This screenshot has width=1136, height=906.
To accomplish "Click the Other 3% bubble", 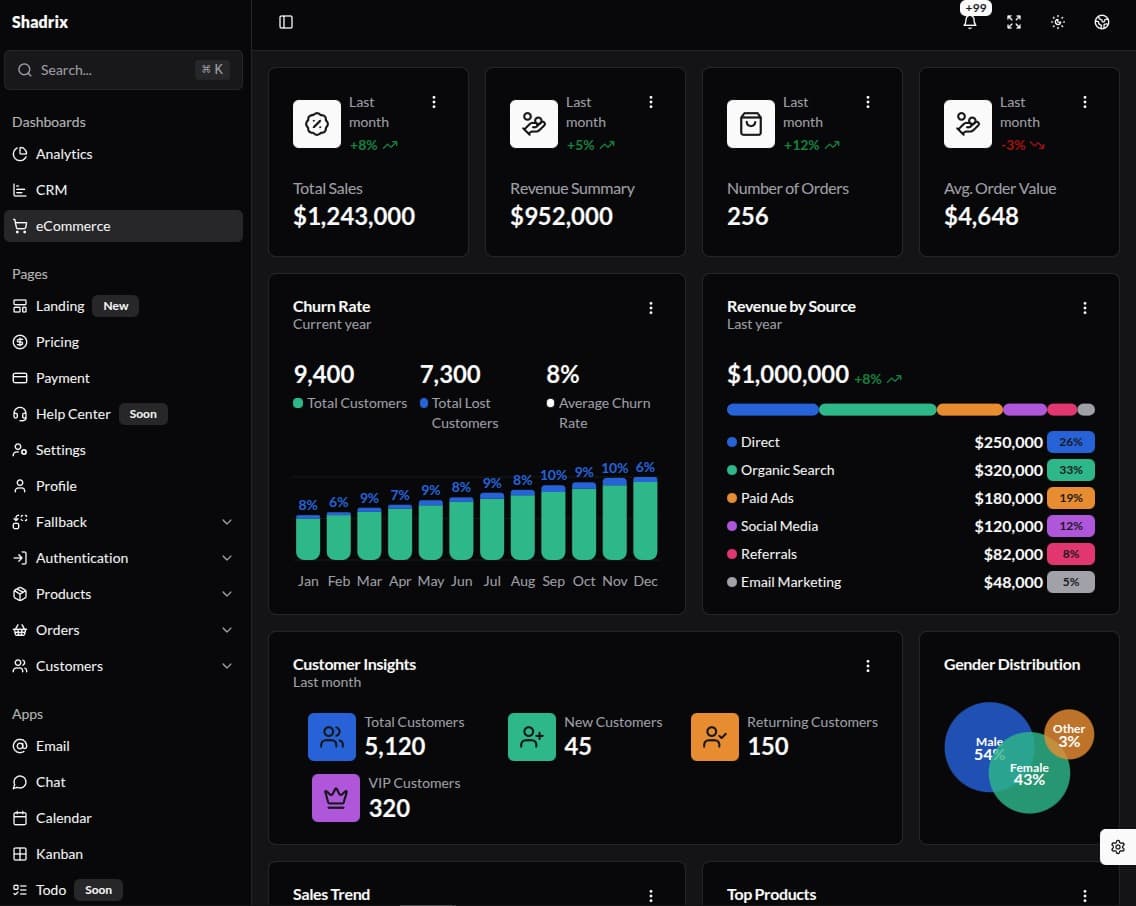I will (x=1069, y=734).
